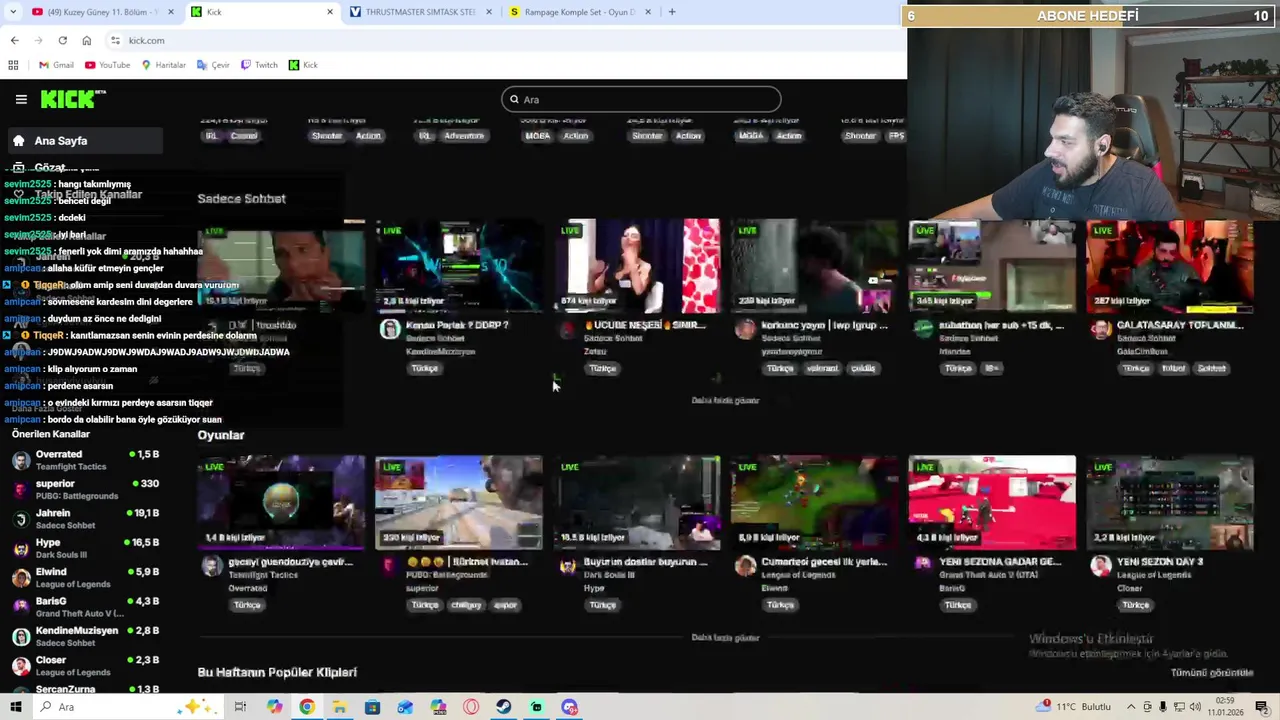Open the Cumartesi gecesi League stream thumbnail
This screenshot has width=1280, height=720.
(x=814, y=503)
